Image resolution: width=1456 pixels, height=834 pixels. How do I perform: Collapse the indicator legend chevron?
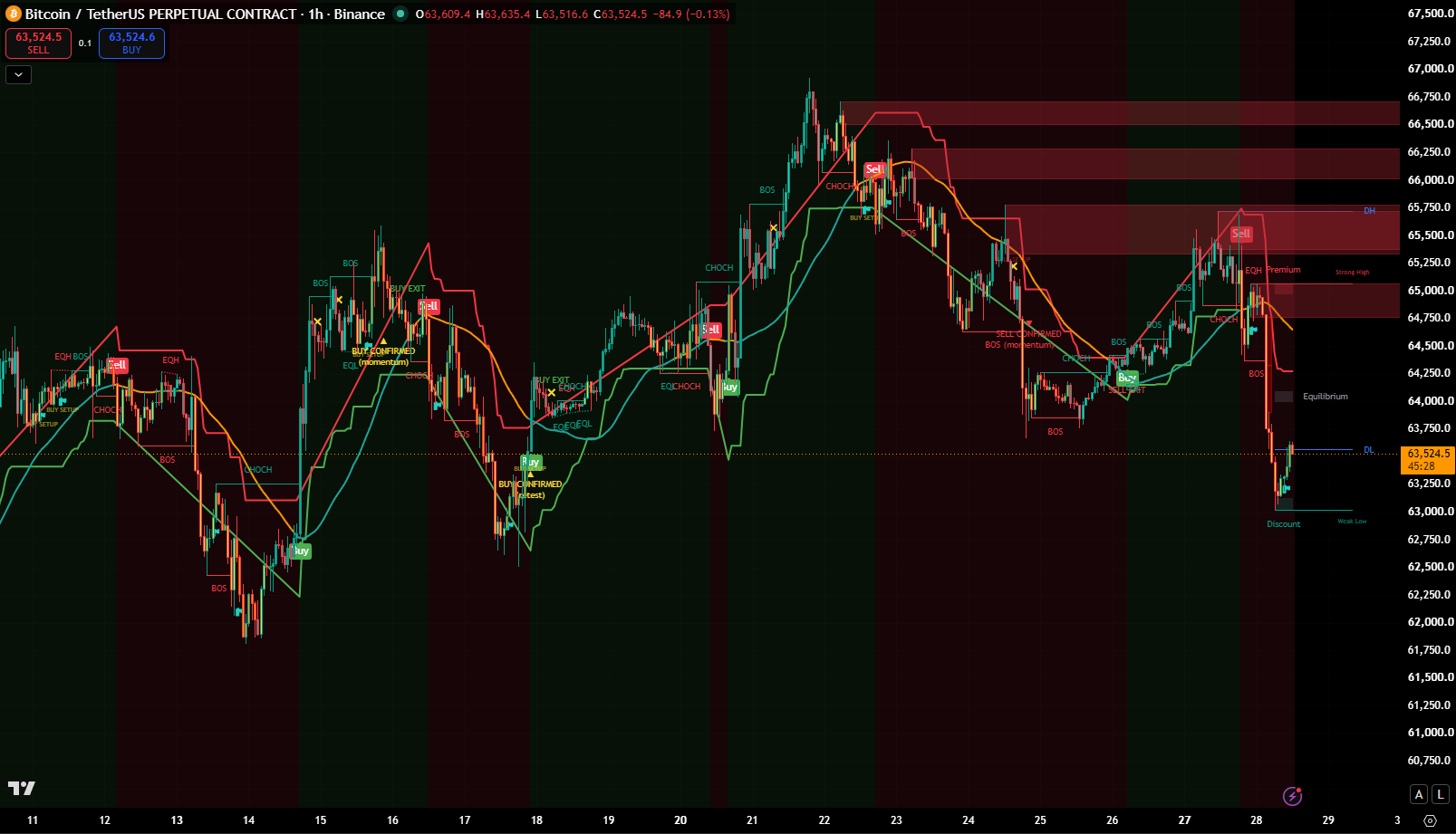point(18,74)
